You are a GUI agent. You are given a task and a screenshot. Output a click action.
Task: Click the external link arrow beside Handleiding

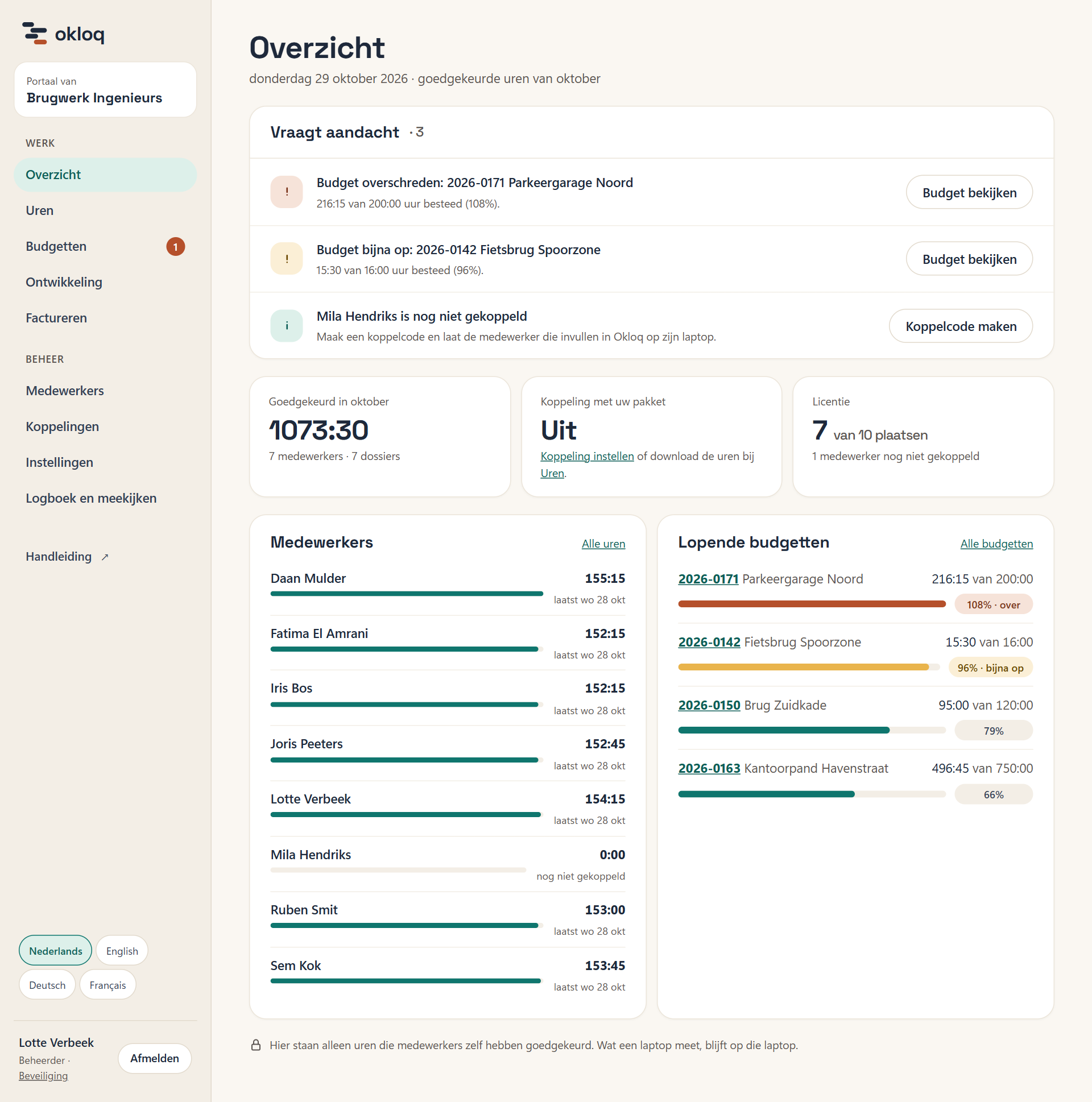click(x=105, y=557)
